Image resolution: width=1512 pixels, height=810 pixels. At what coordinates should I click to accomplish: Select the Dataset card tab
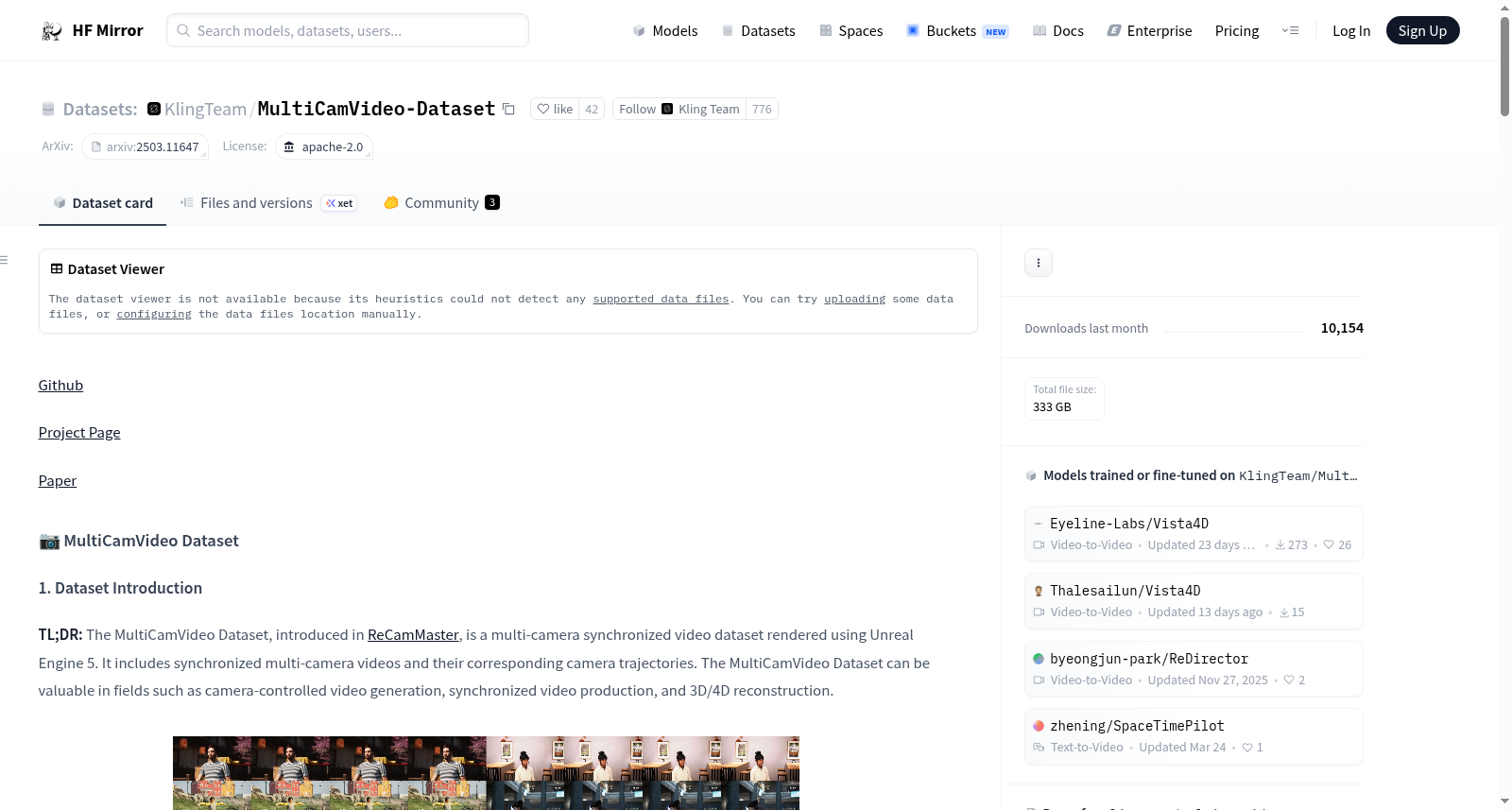pos(102,203)
